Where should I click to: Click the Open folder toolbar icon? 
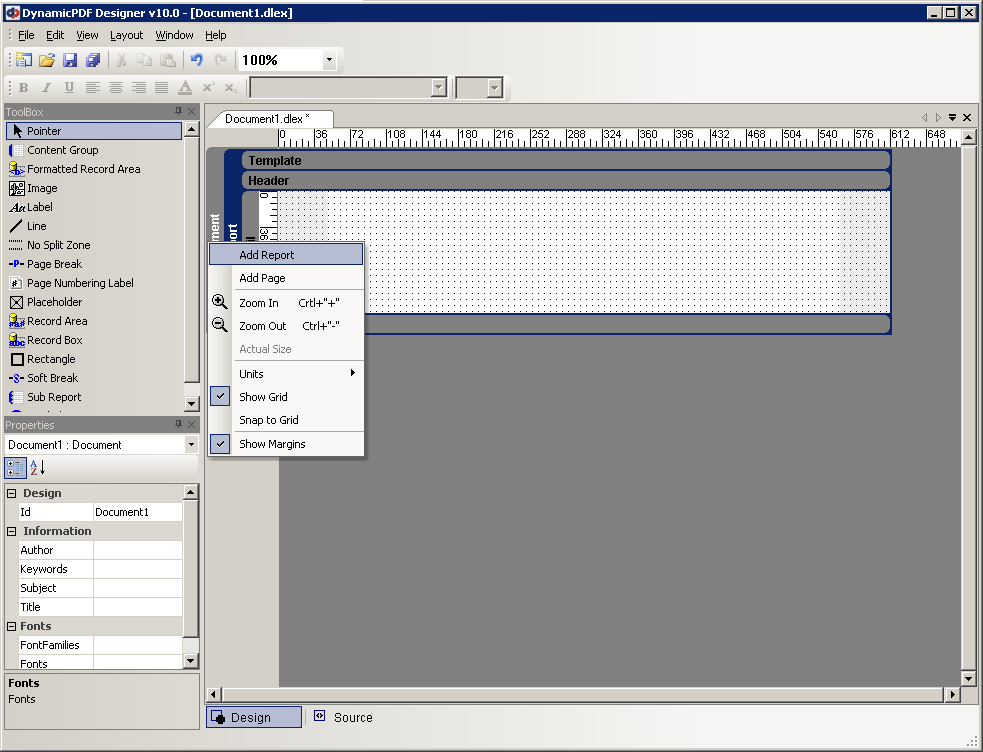(x=47, y=60)
